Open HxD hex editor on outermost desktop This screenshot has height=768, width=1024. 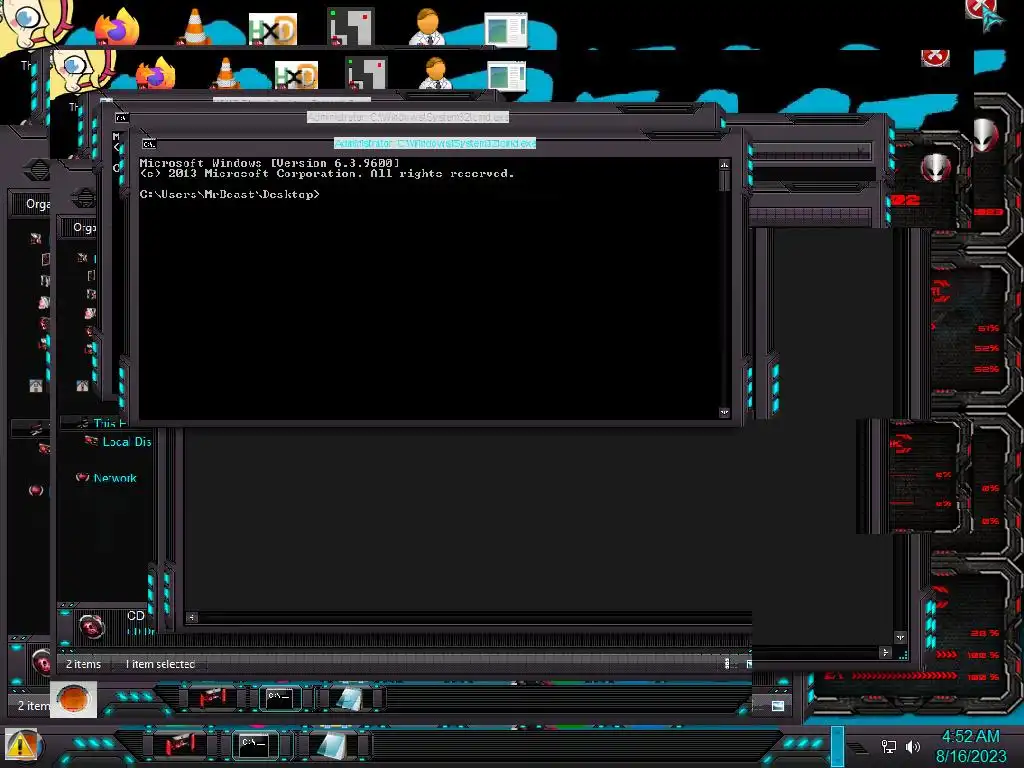[x=272, y=29]
